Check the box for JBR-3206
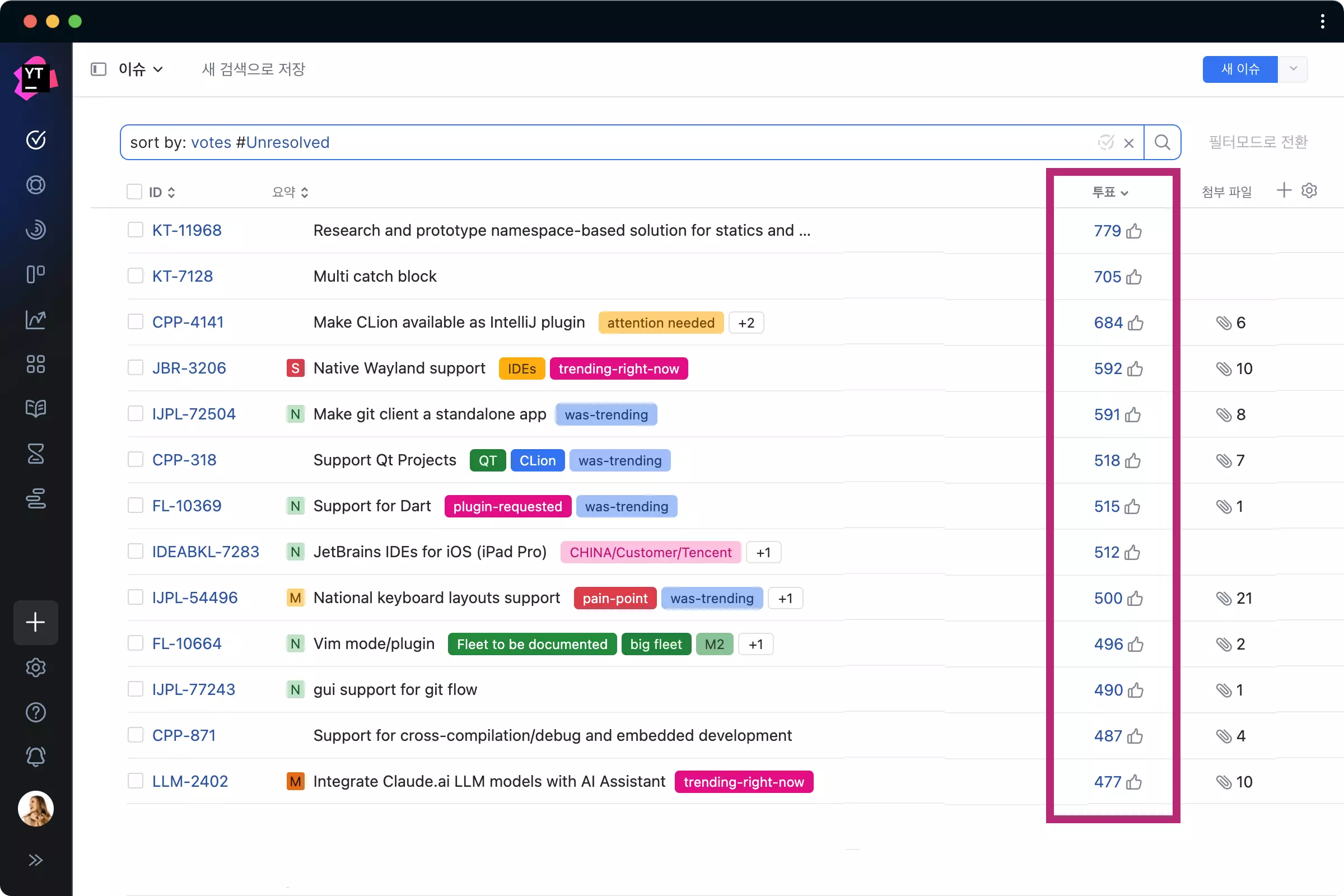 [x=136, y=367]
